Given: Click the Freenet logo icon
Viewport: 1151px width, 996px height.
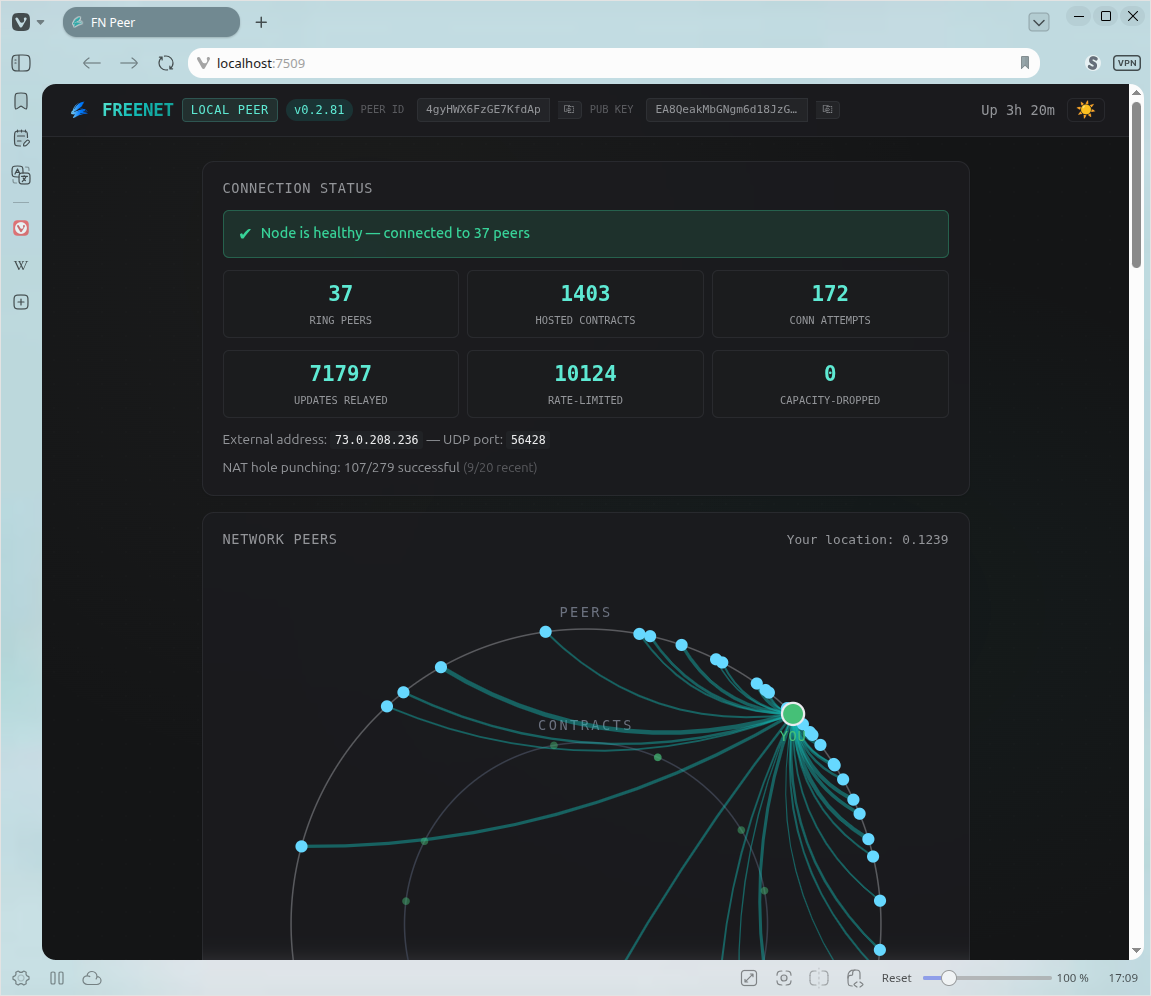Looking at the screenshot, I should coord(79,110).
